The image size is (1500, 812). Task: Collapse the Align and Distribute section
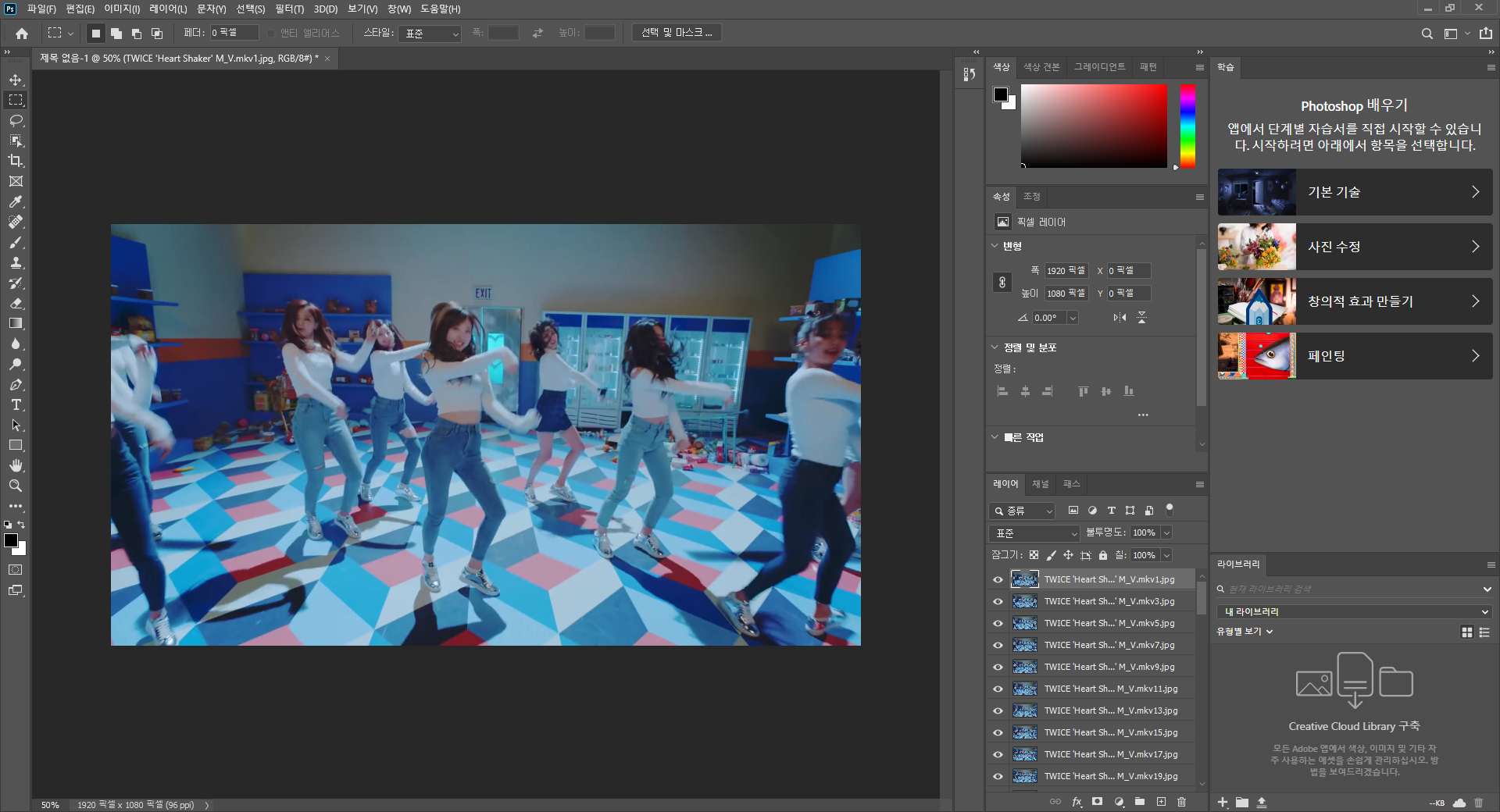pos(995,347)
